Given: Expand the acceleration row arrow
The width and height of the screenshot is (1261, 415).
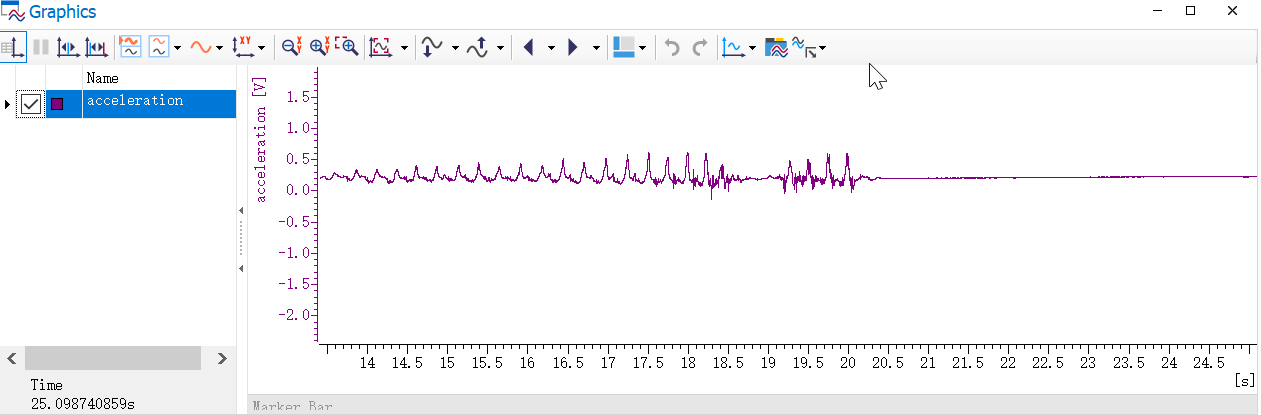Looking at the screenshot, I should [x=8, y=104].
